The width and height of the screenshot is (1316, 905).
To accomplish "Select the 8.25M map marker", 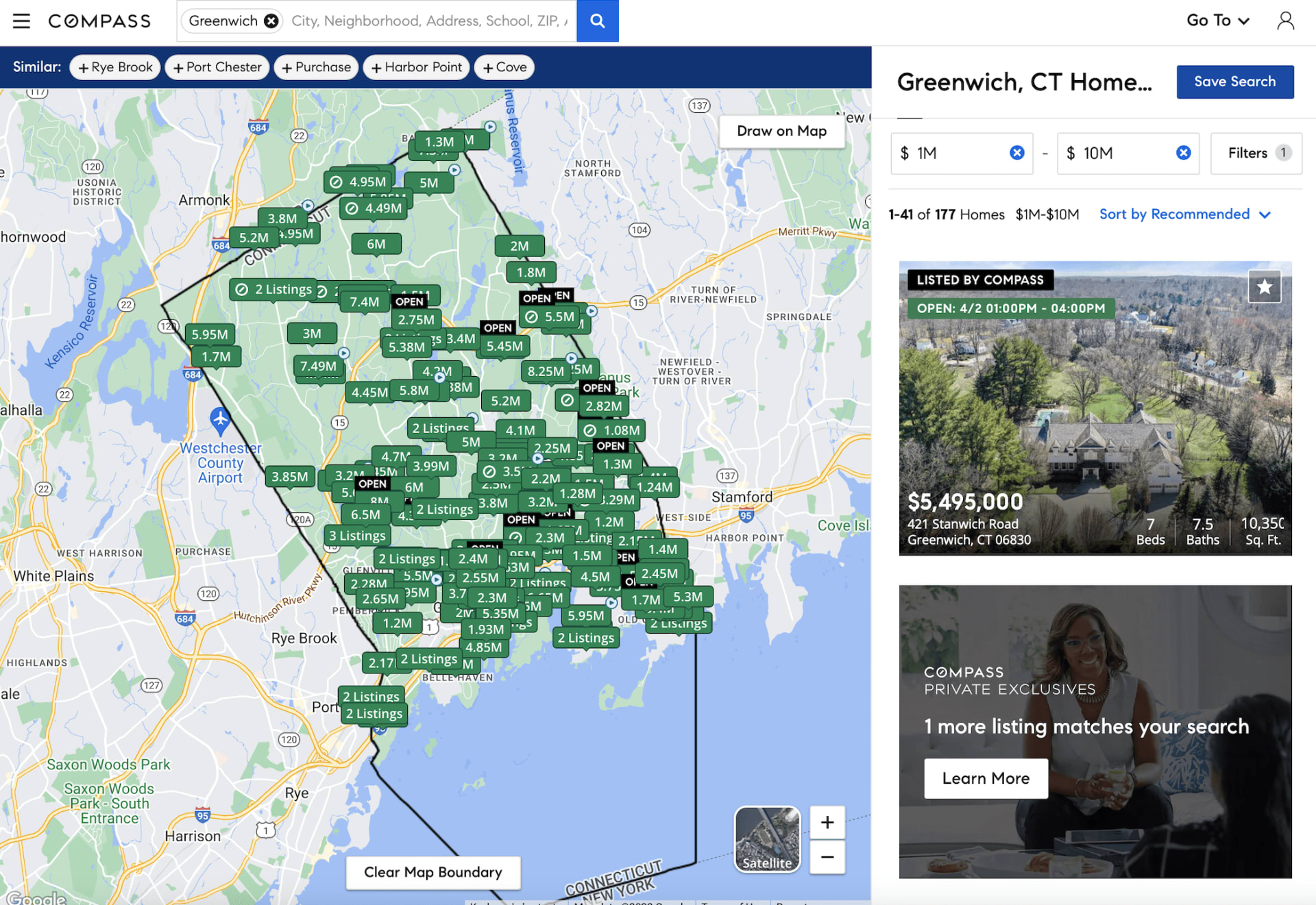I will 546,372.
